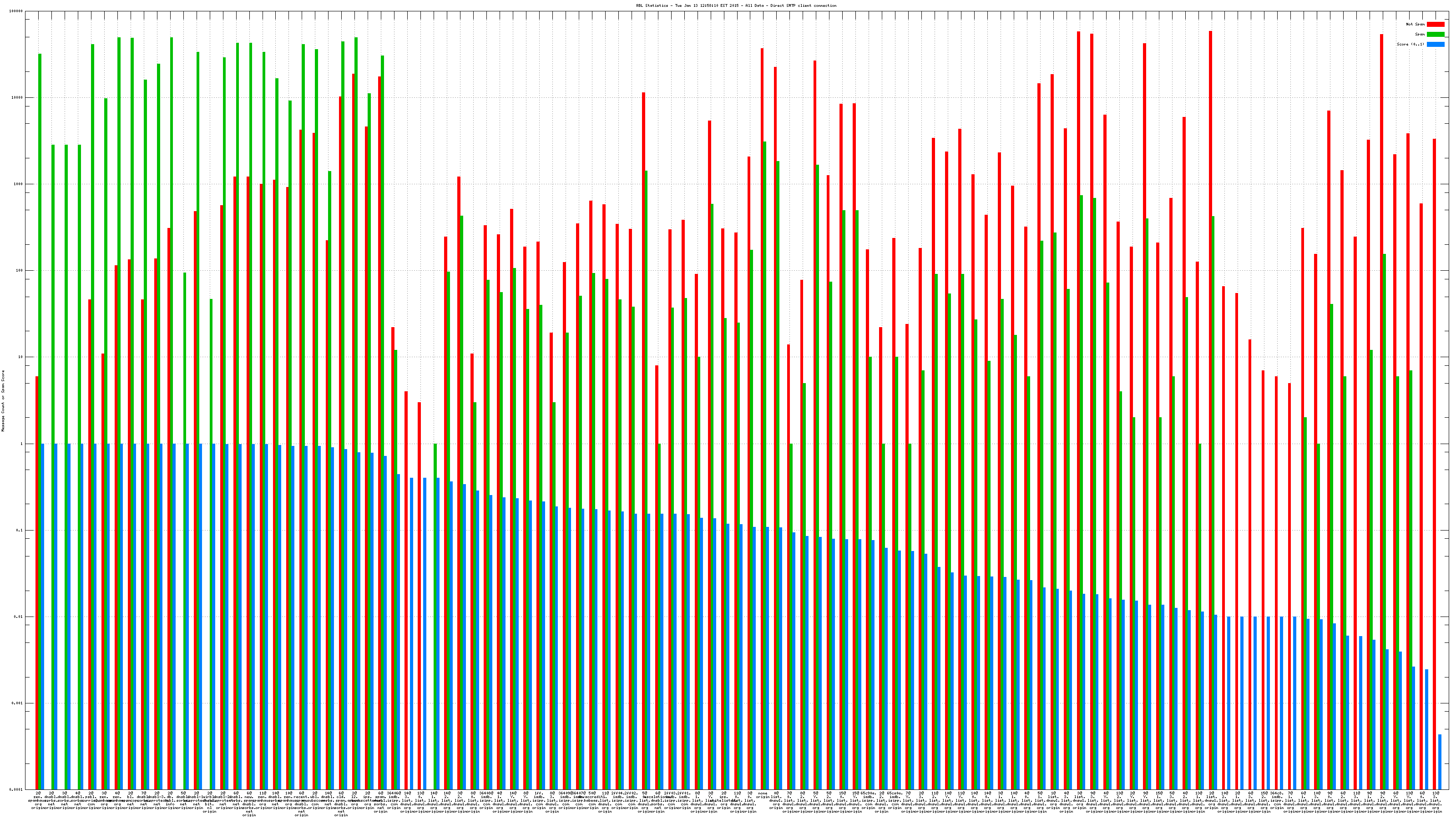Image resolution: width=1456 pixels, height=819 pixels.
Task: Click the 0.1 y-axis tick label
Action: click(x=20, y=531)
